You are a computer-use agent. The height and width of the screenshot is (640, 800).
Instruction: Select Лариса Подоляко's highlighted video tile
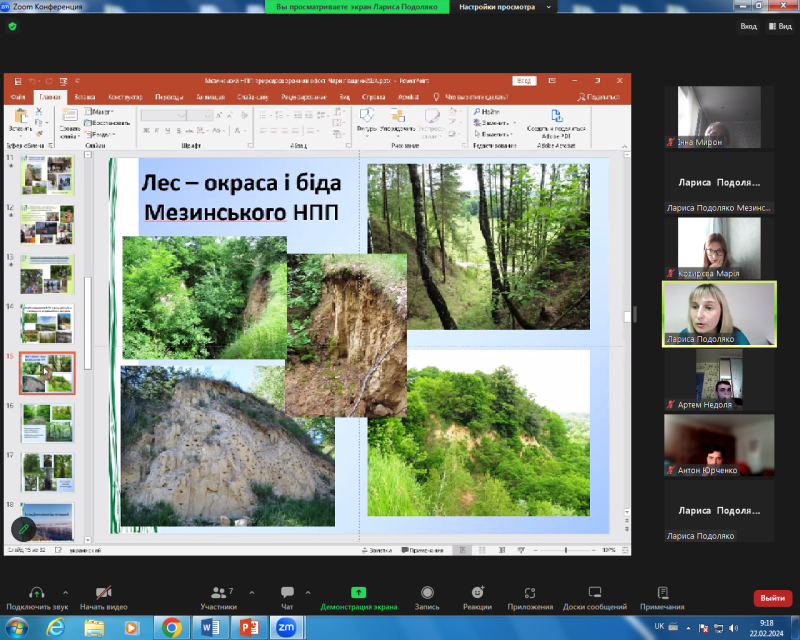tap(719, 313)
